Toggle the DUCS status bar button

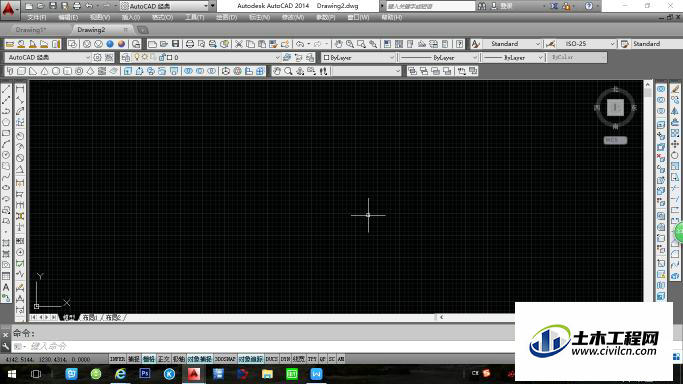(271, 359)
